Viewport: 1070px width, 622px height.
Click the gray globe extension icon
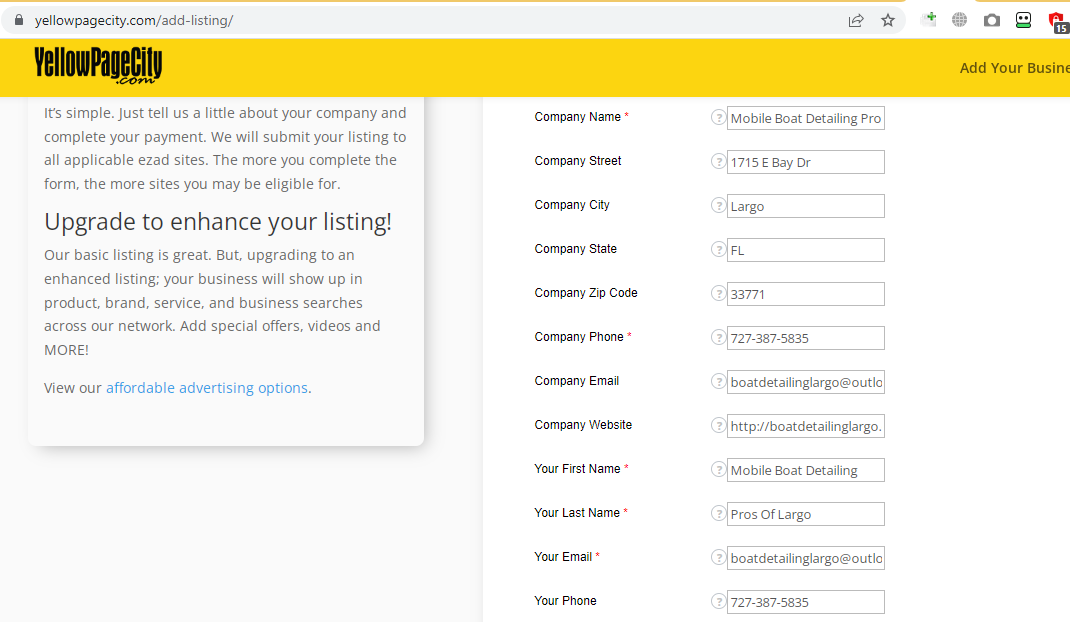[x=960, y=20]
